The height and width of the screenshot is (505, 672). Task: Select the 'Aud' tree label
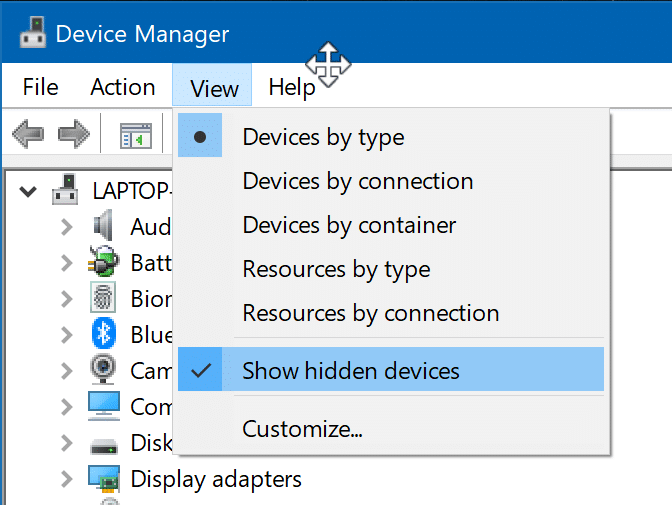[x=151, y=227]
